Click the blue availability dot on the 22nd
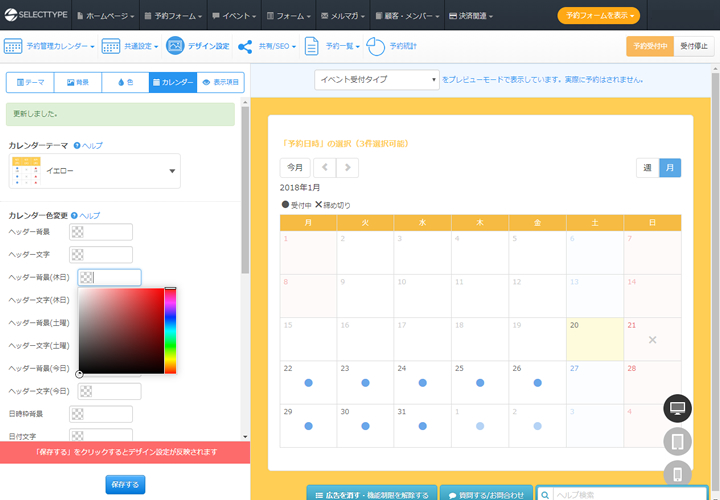The image size is (720, 500). click(309, 383)
